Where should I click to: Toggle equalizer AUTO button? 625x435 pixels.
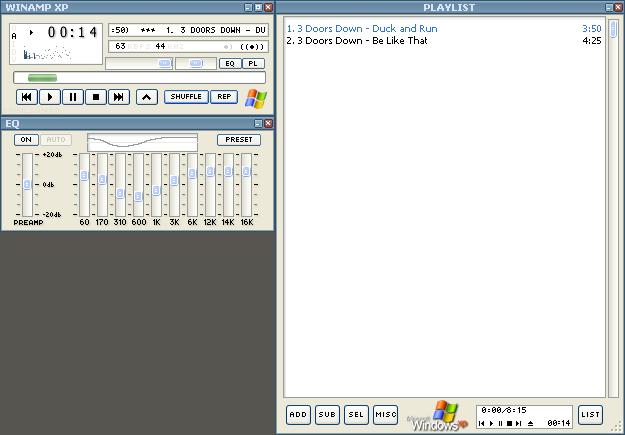coord(56,140)
